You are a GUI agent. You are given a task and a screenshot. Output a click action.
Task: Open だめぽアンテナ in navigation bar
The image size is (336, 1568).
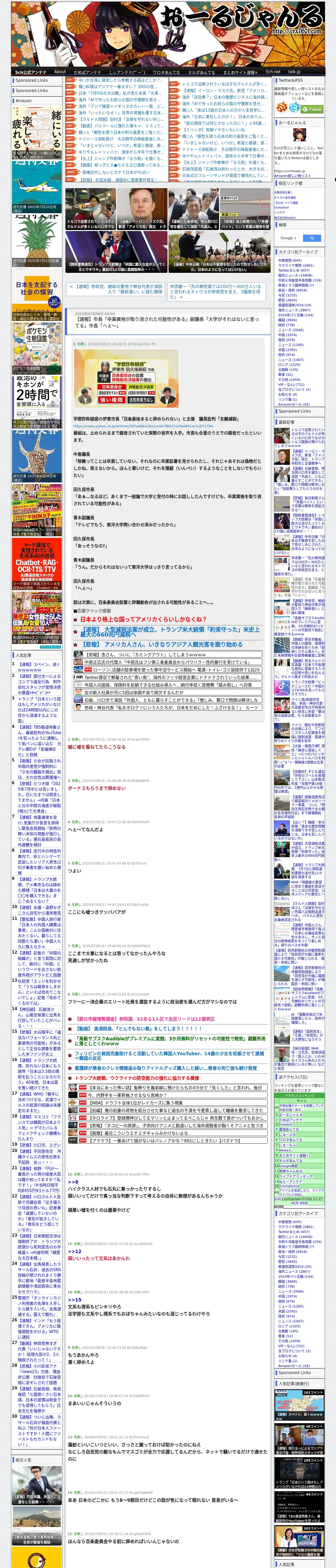(x=87, y=72)
